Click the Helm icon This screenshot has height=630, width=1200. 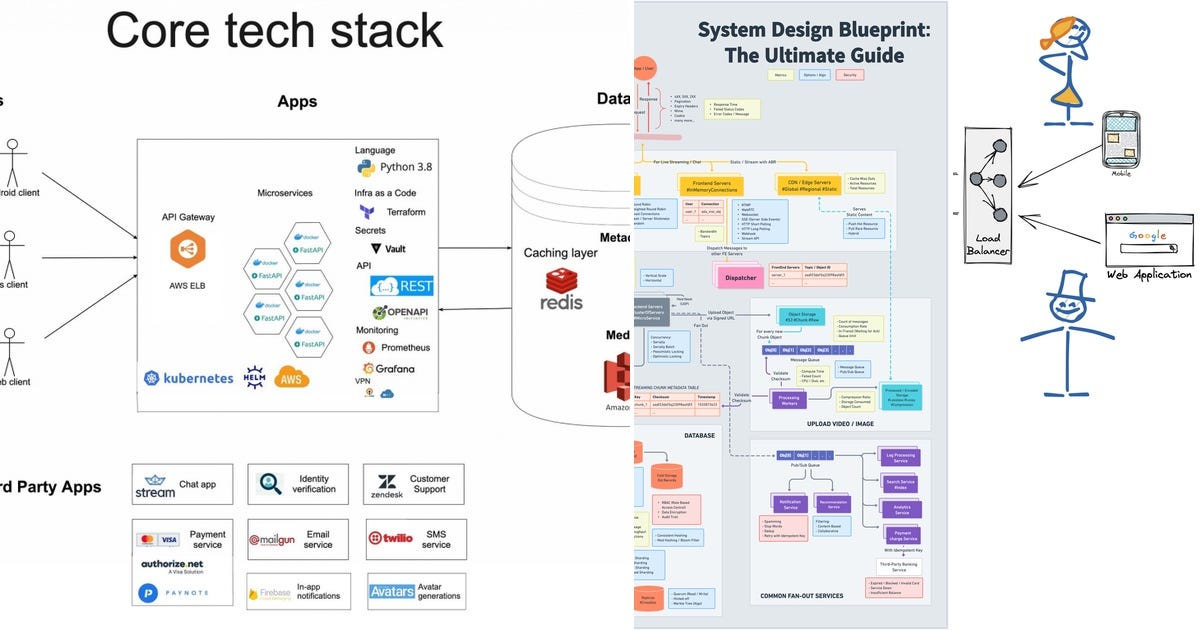254,377
